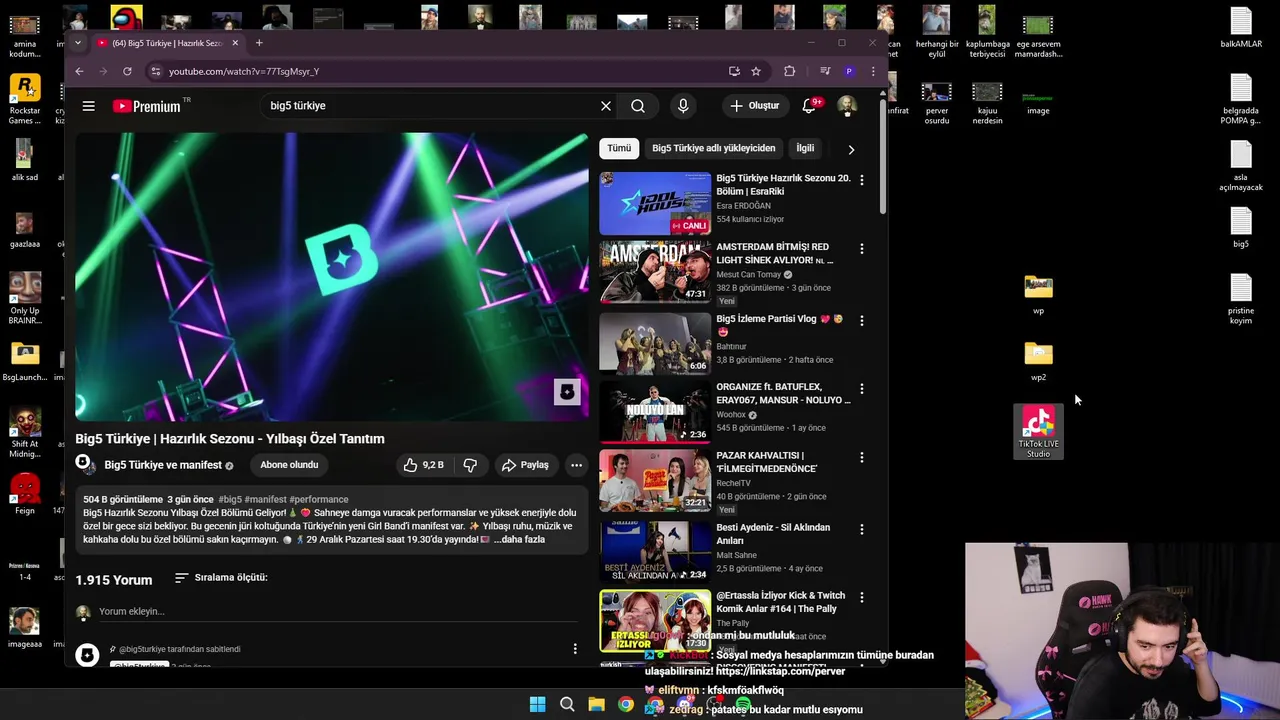Screen dimensions: 1280x720
Task: Open Big5 Türkiye ve manifest channel link
Action: point(163,465)
